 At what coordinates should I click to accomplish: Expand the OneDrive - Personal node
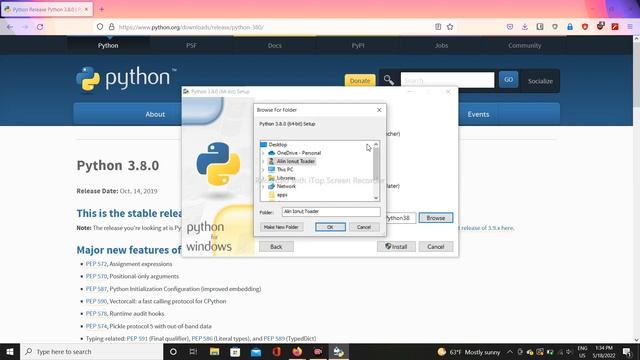click(263, 153)
